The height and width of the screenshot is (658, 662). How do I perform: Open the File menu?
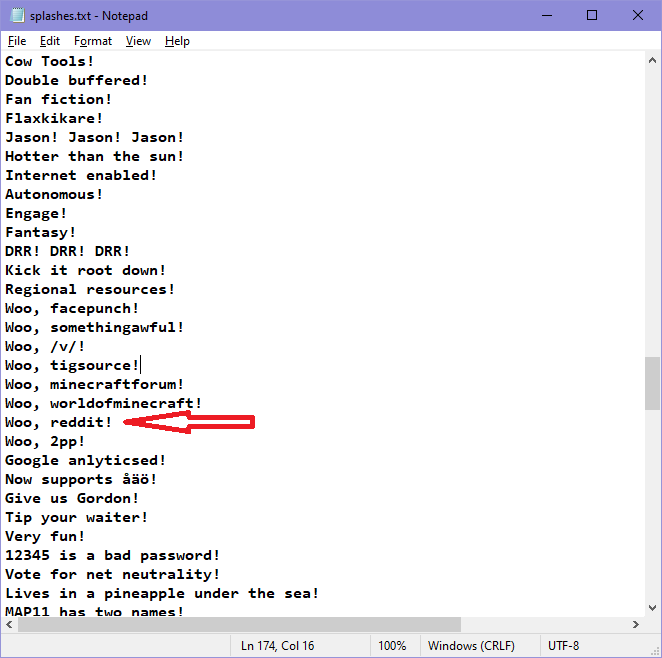[x=17, y=41]
